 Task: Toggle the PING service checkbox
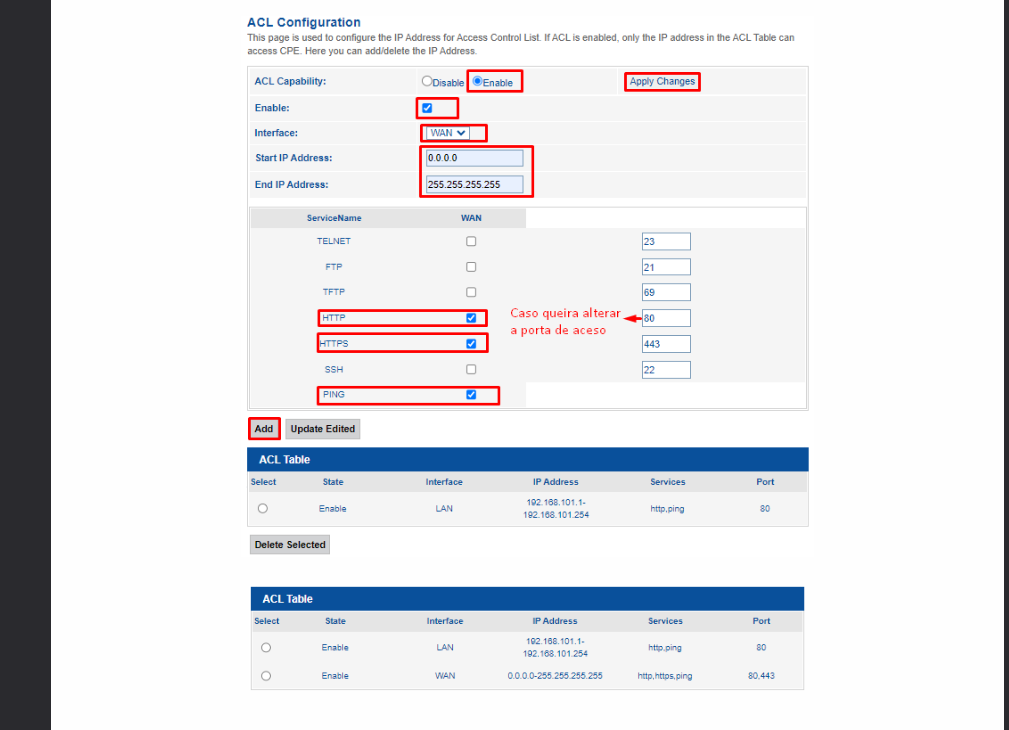(x=471, y=395)
